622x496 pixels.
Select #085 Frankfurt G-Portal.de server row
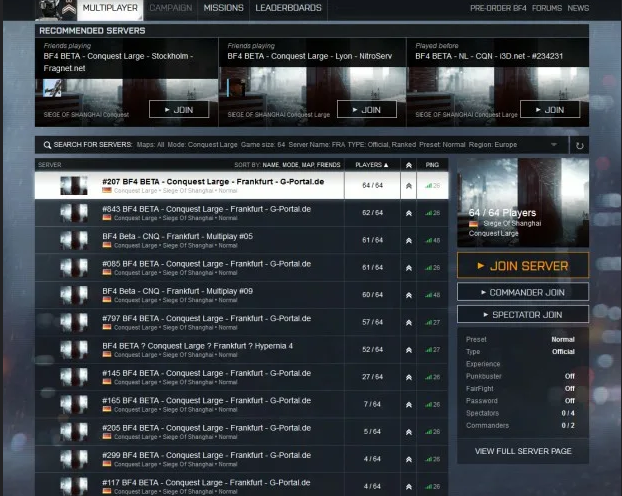tap(242, 267)
